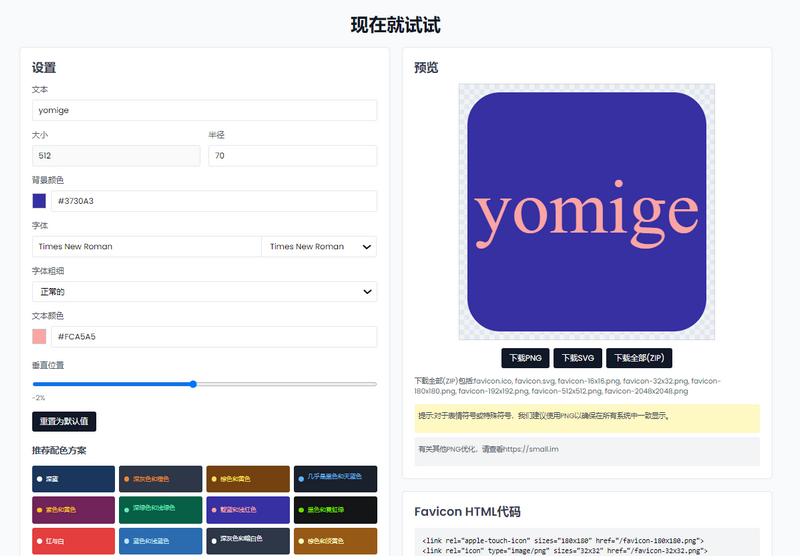Expand the Times New Roman font dropdown
This screenshot has height=556, width=800.
pyautogui.click(x=318, y=246)
